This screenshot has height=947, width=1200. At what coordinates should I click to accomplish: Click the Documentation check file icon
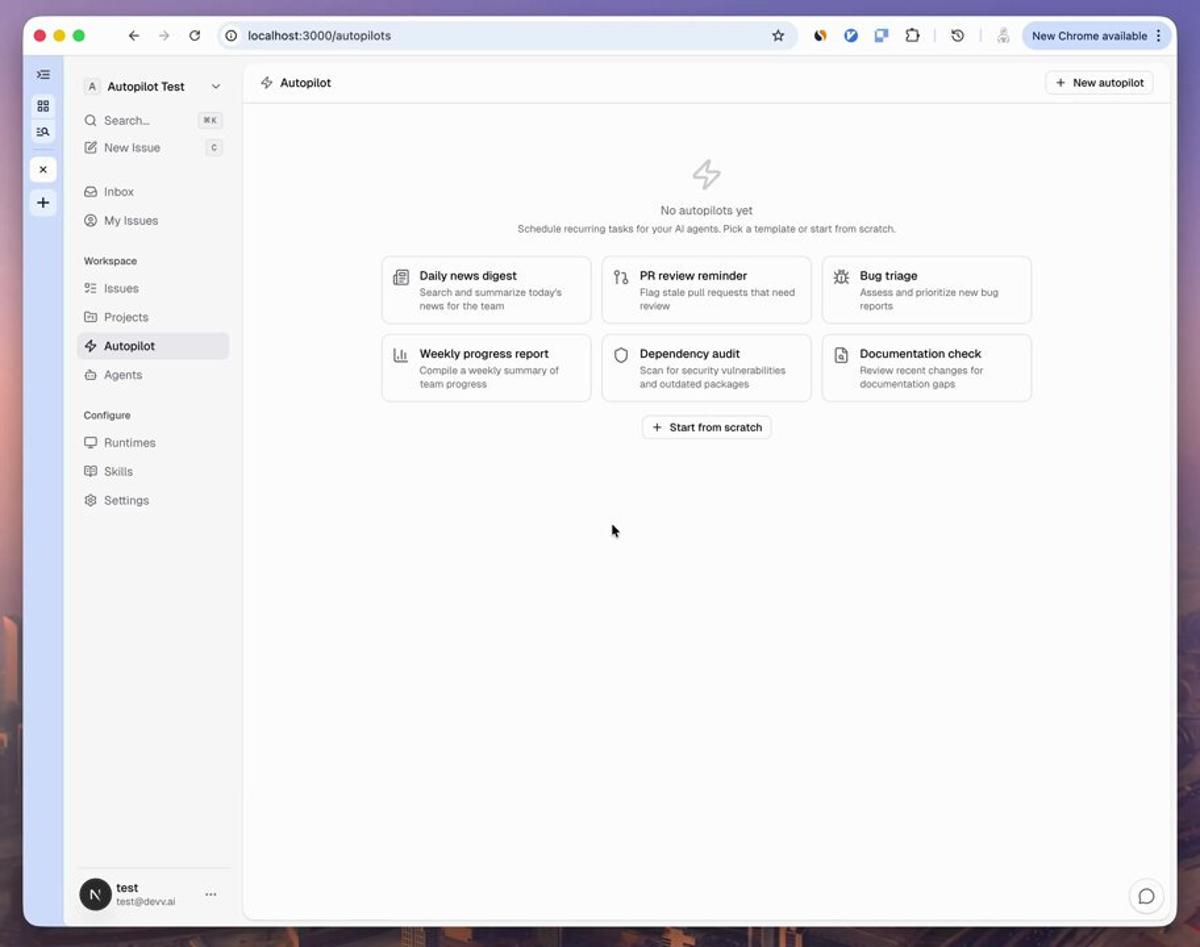point(841,355)
